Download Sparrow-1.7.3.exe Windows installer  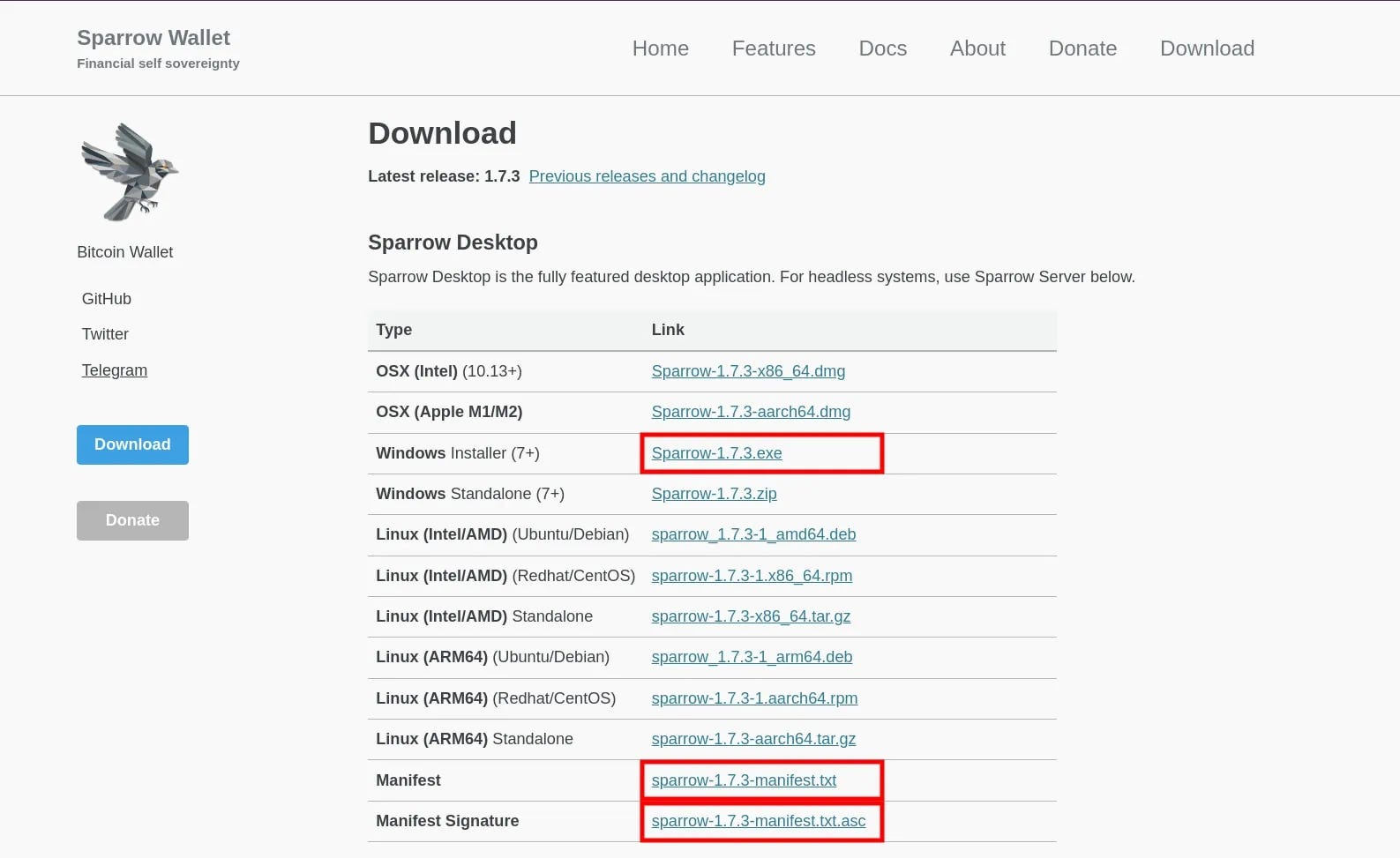tap(716, 453)
